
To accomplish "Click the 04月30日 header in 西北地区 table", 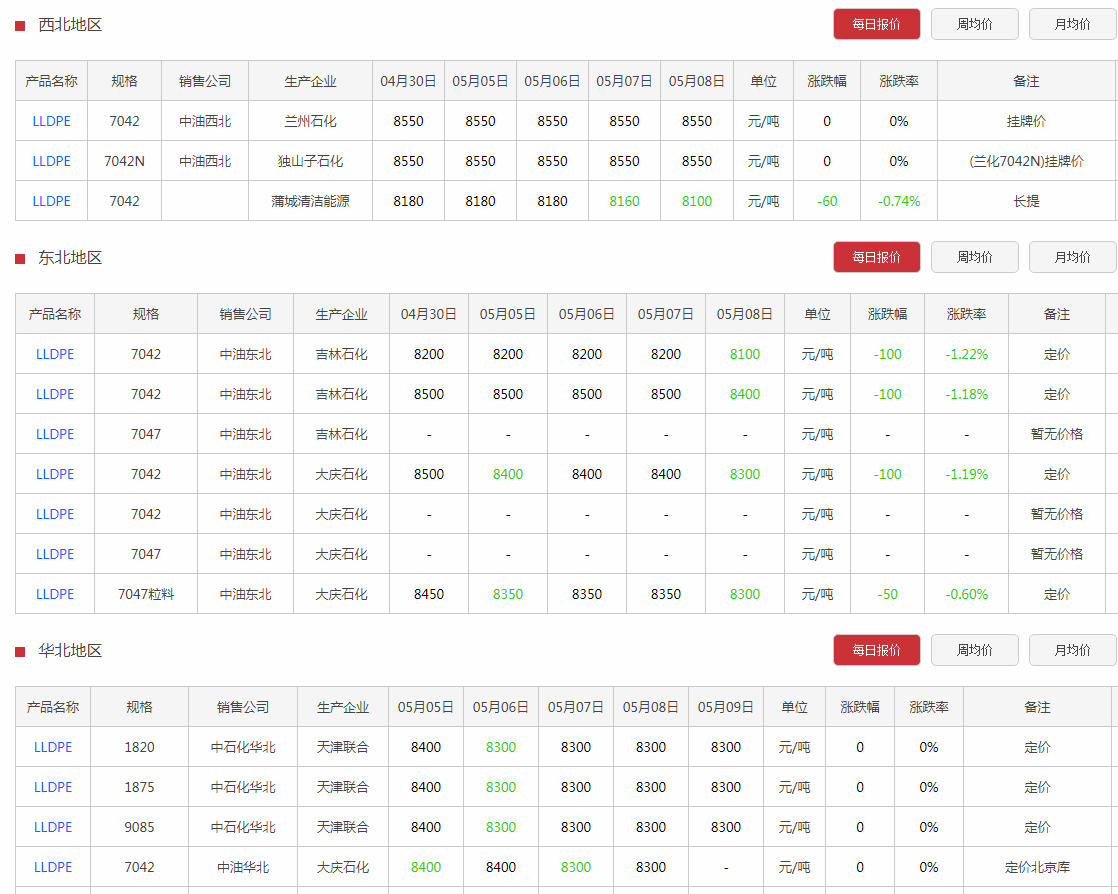I will (408, 81).
